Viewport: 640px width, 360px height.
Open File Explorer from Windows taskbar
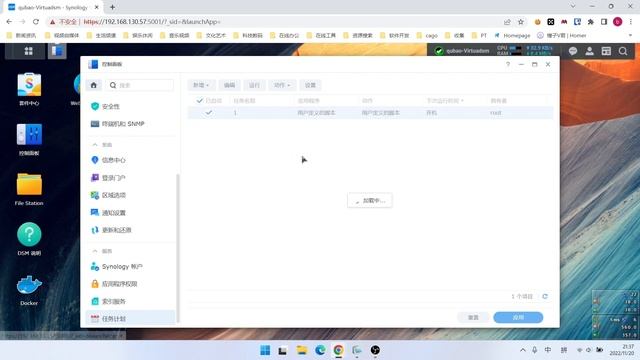point(302,350)
